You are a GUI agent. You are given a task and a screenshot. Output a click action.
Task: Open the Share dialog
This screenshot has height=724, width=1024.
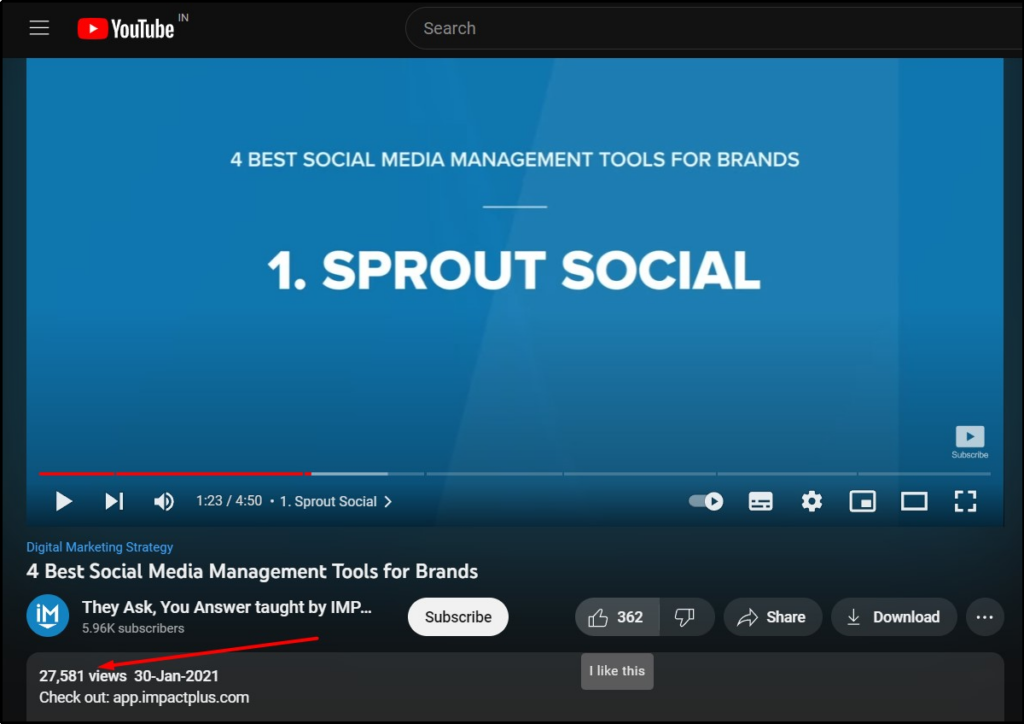pos(772,617)
